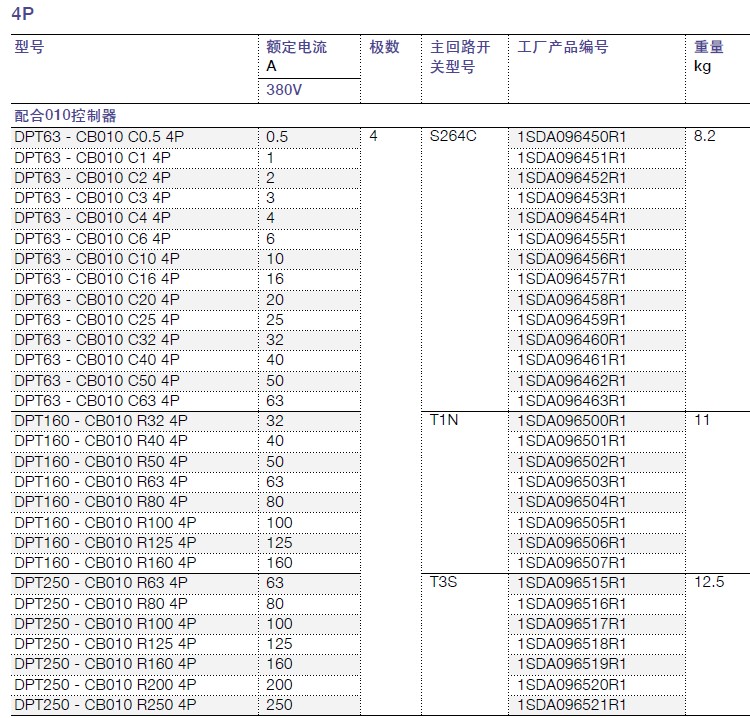Click product code 1SDA096518R1

(572, 644)
